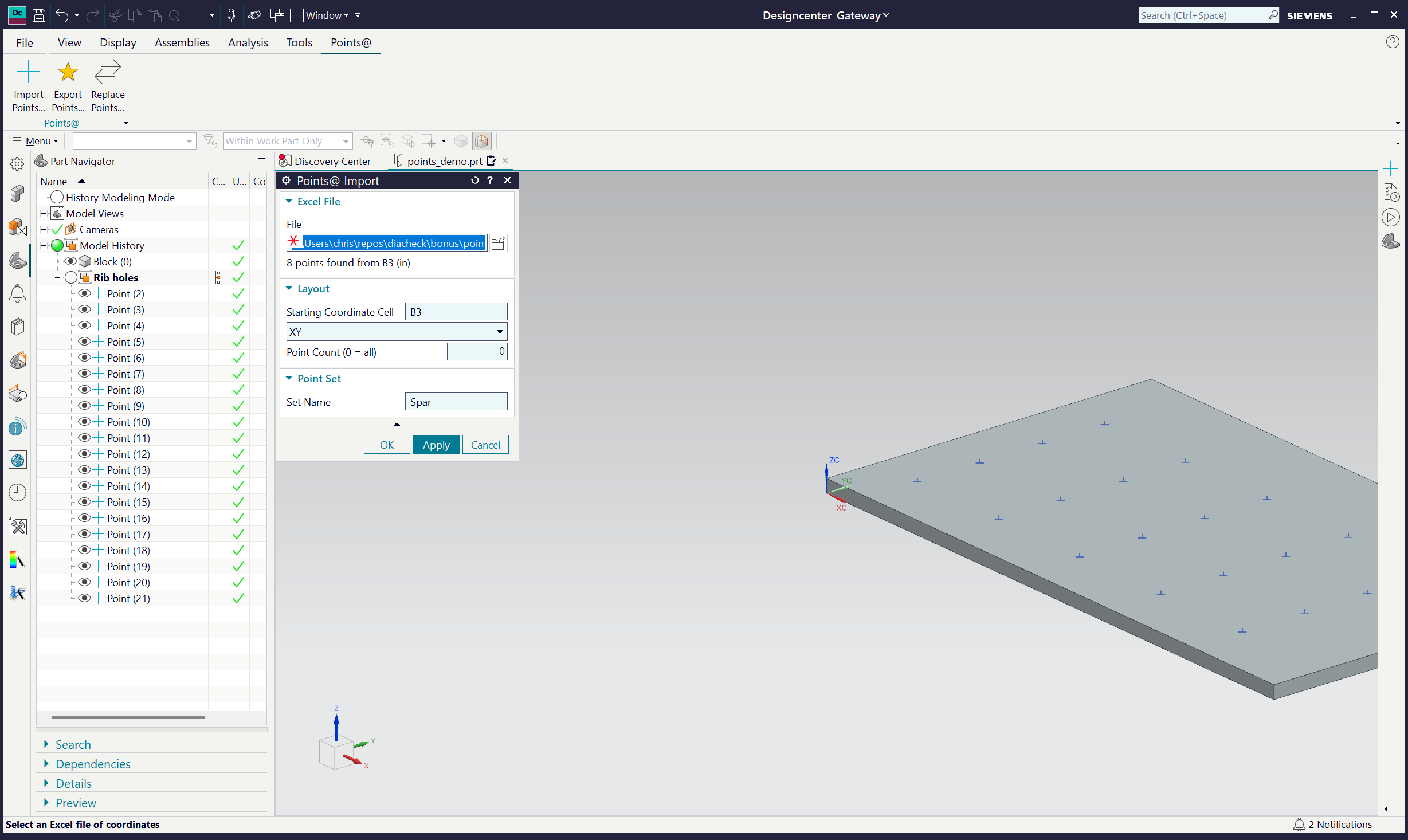Toggle visibility eye of Point (2)
Viewport: 1408px width, 840px height.
coord(84,293)
